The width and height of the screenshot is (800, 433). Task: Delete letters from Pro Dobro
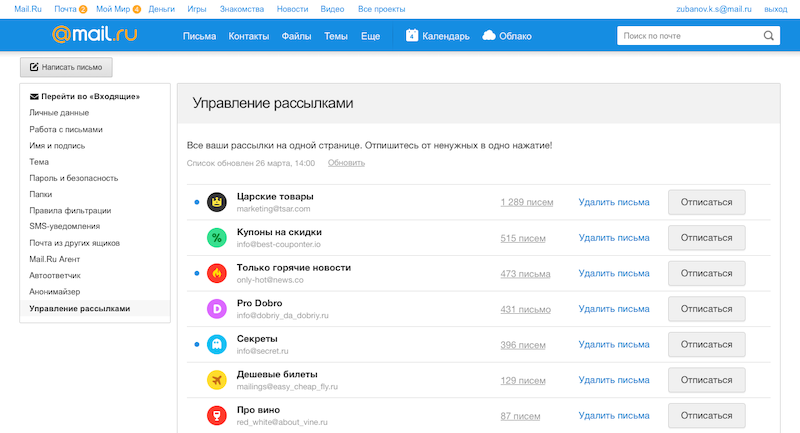pos(614,309)
